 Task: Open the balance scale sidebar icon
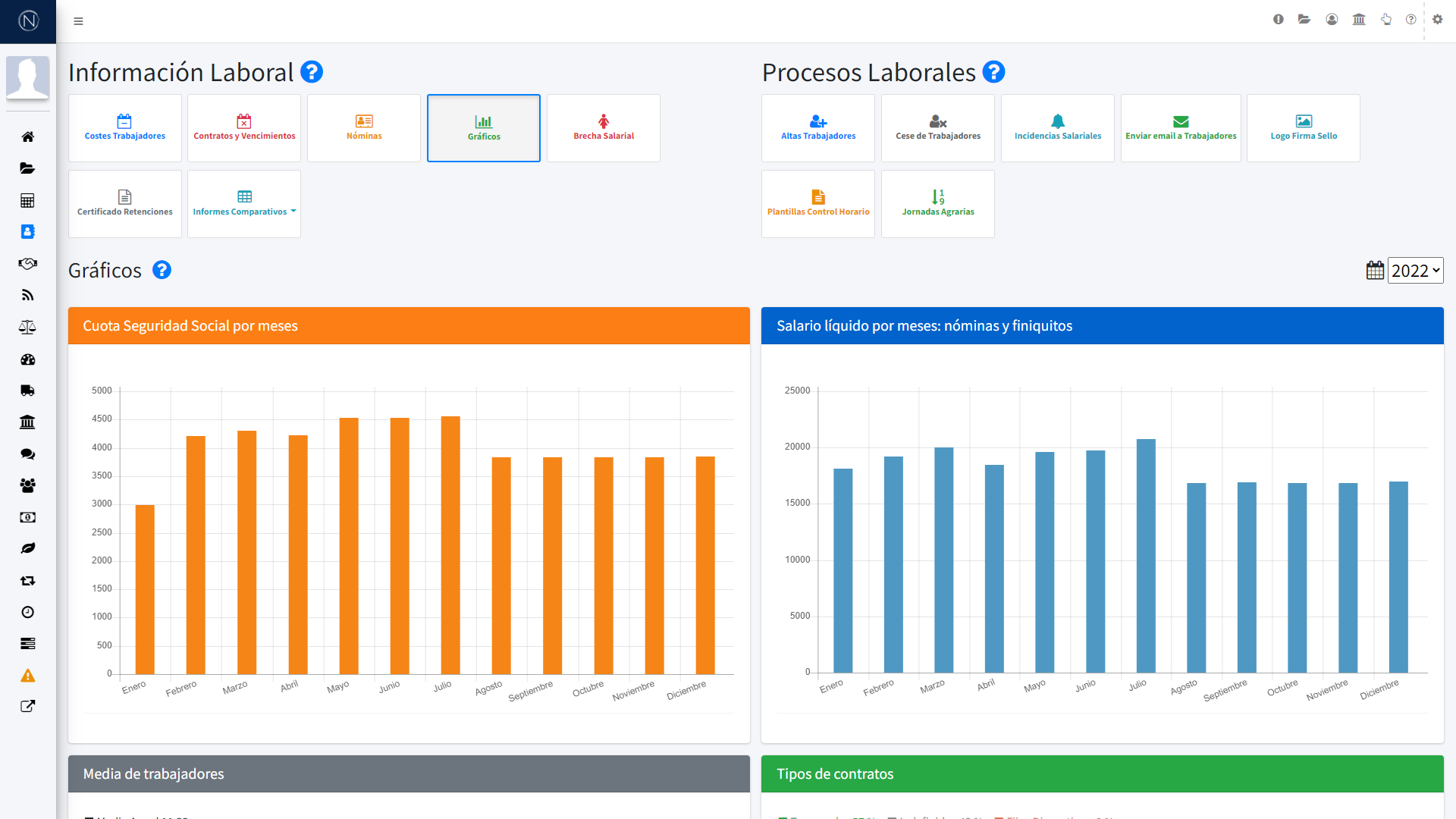click(x=28, y=327)
